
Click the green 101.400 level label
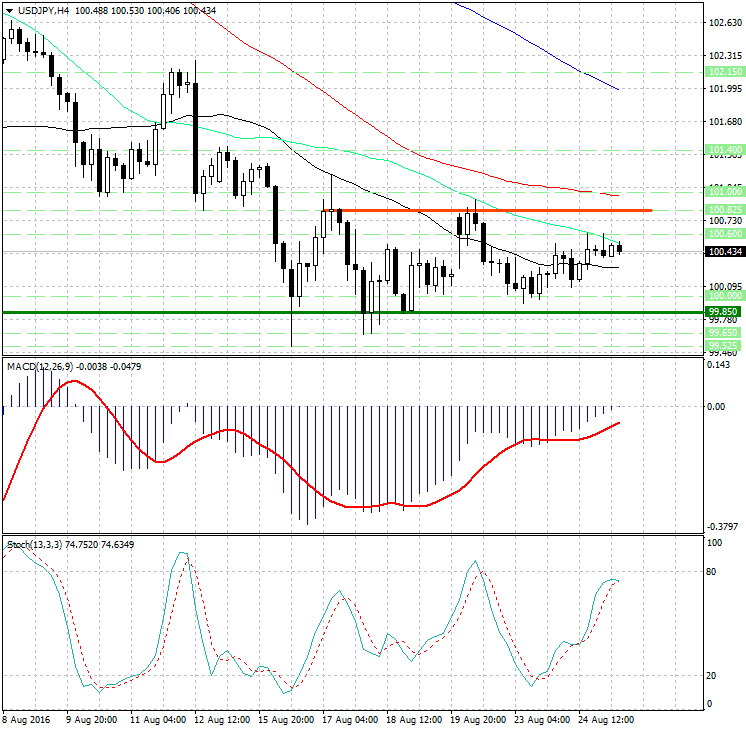(723, 149)
